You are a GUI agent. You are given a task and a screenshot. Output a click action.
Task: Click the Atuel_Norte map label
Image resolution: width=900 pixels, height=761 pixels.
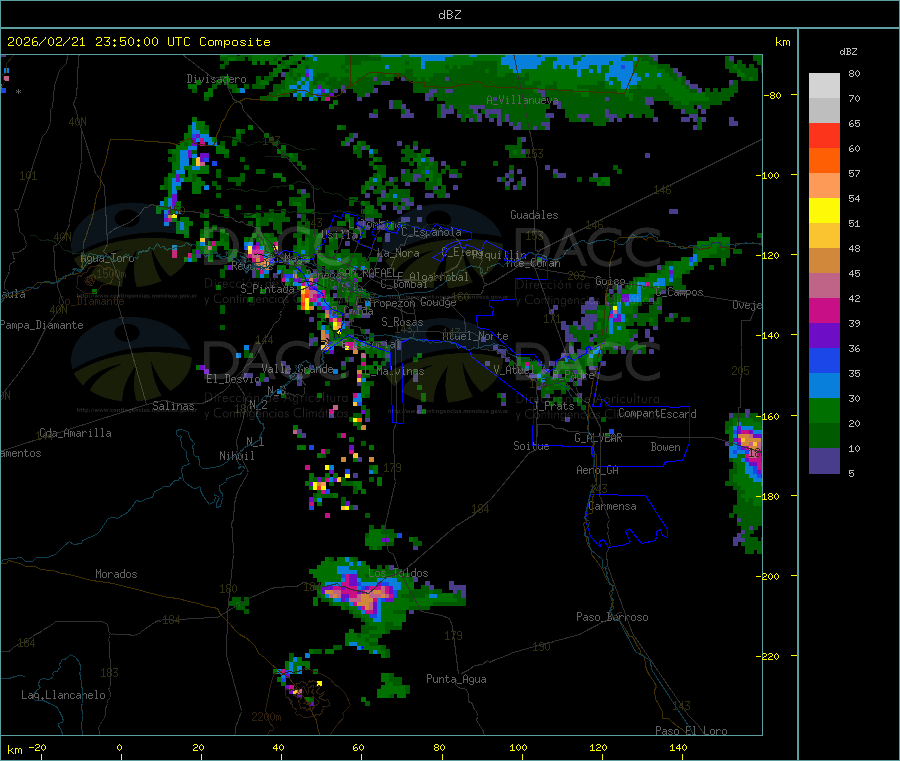(475, 336)
